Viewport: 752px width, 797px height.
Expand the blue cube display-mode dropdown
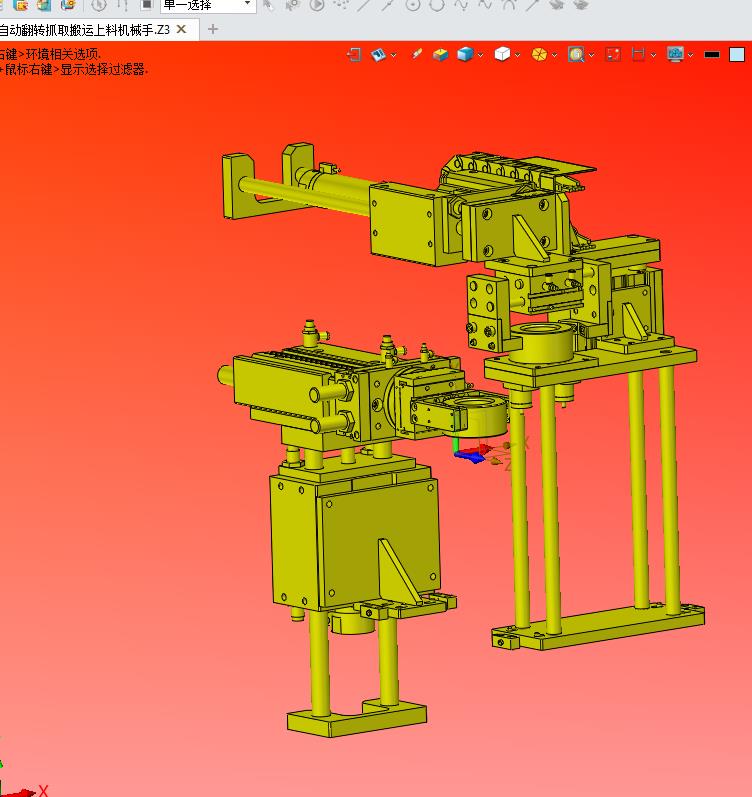[x=480, y=55]
